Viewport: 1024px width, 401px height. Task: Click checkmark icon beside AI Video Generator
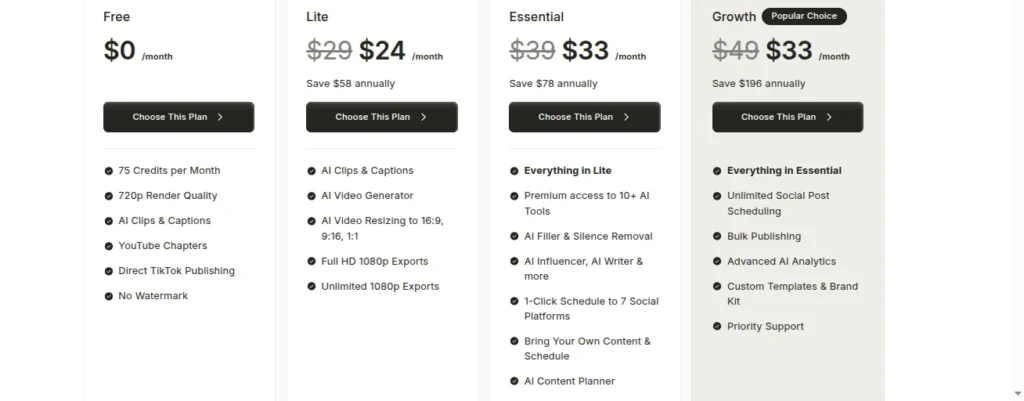[x=312, y=196]
